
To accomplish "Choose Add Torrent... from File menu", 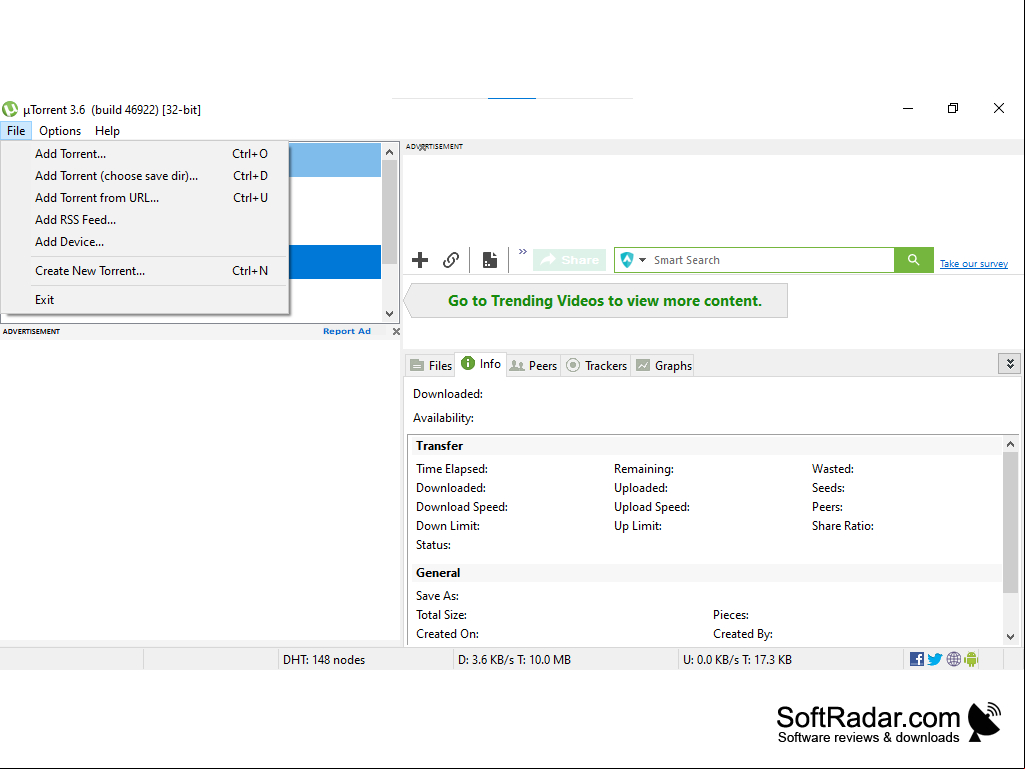I will point(145,154).
